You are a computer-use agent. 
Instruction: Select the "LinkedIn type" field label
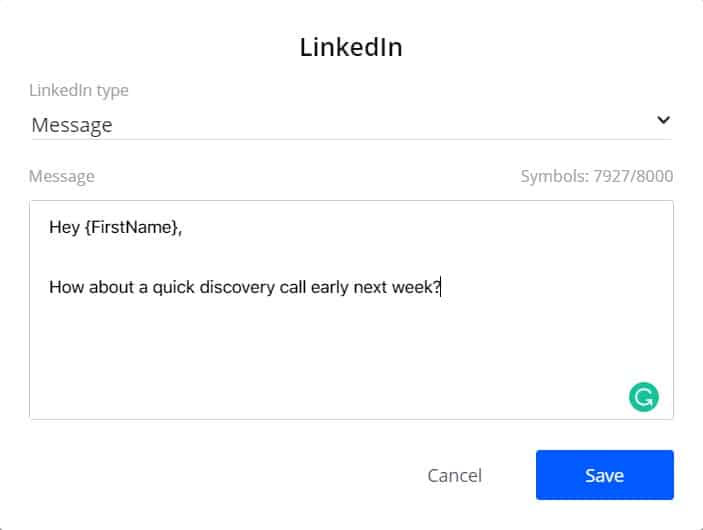[79, 90]
